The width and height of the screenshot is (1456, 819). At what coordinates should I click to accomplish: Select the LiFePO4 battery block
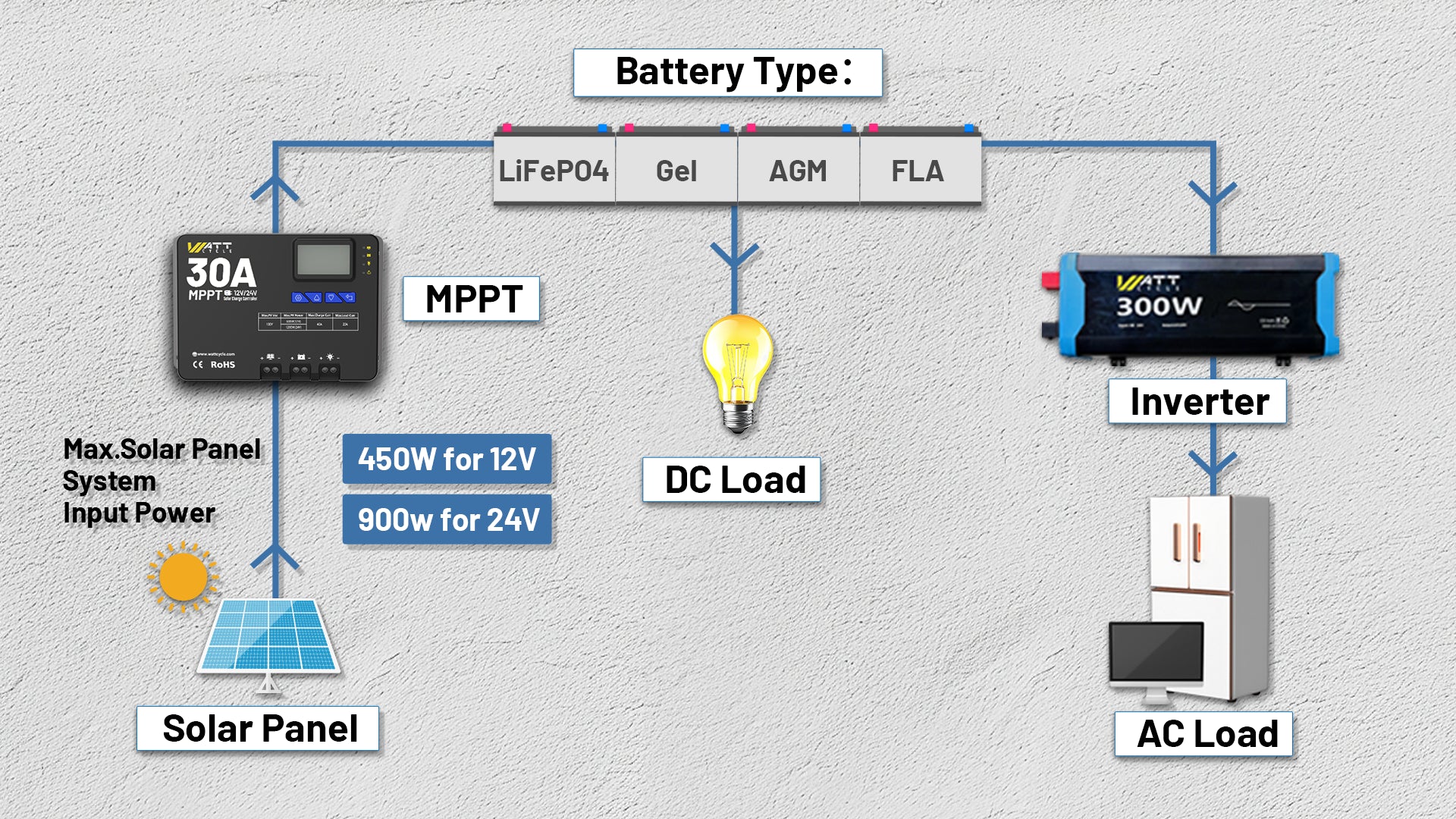pyautogui.click(x=554, y=170)
